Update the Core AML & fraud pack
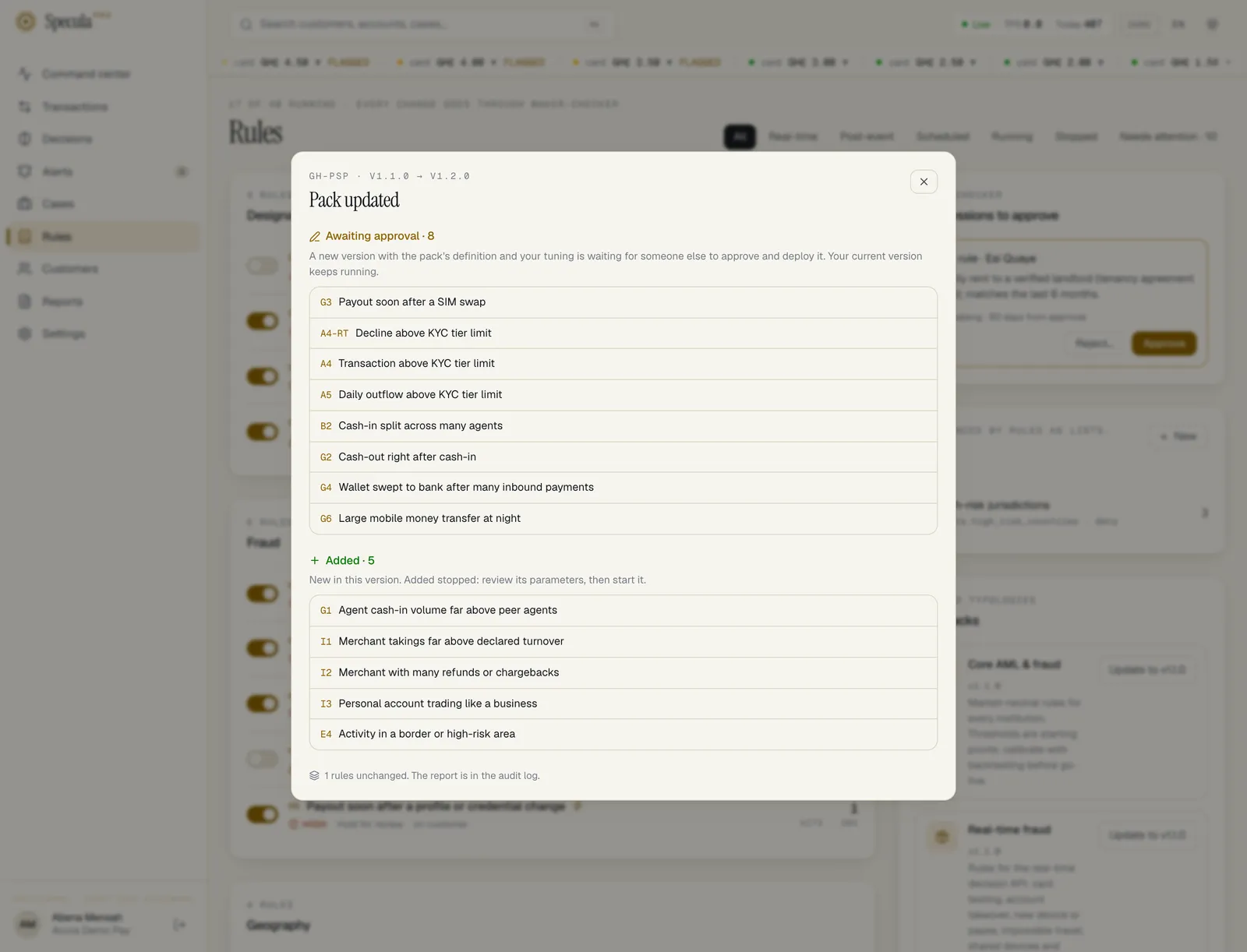1247x952 pixels. click(x=1147, y=670)
